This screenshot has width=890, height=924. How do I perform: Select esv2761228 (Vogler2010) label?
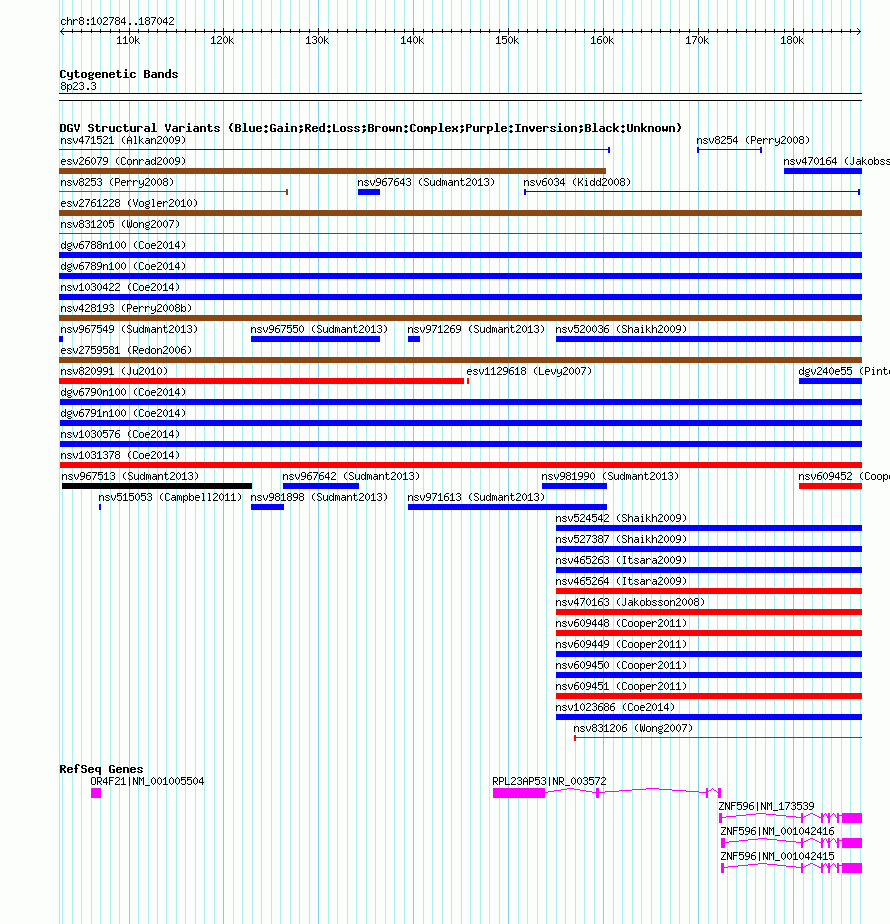(129, 203)
